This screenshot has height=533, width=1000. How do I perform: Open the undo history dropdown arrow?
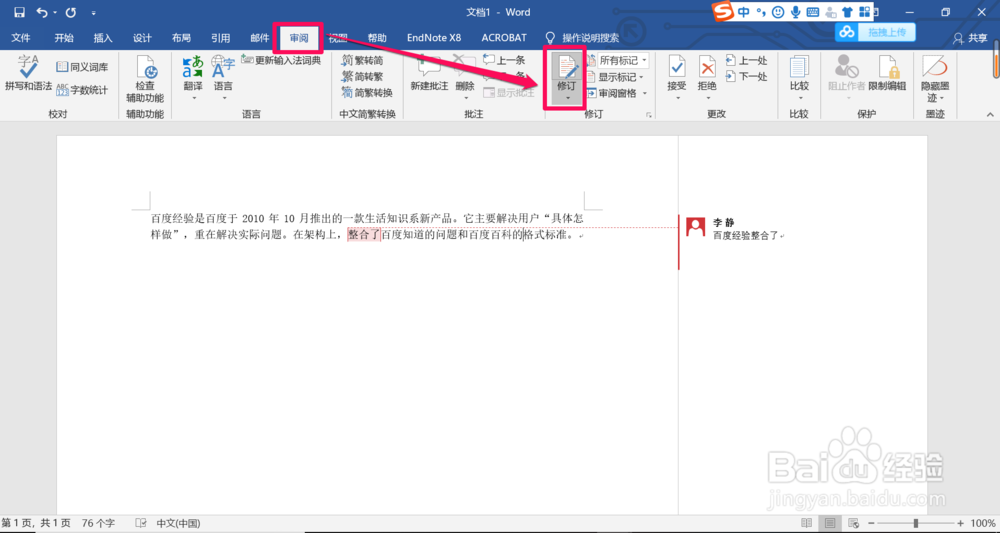(x=54, y=13)
